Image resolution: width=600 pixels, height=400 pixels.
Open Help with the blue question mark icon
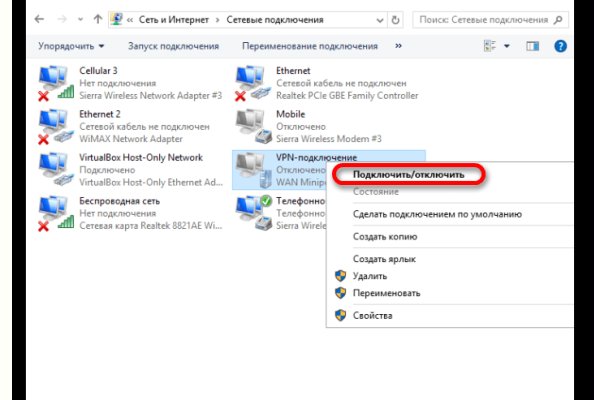tap(560, 46)
